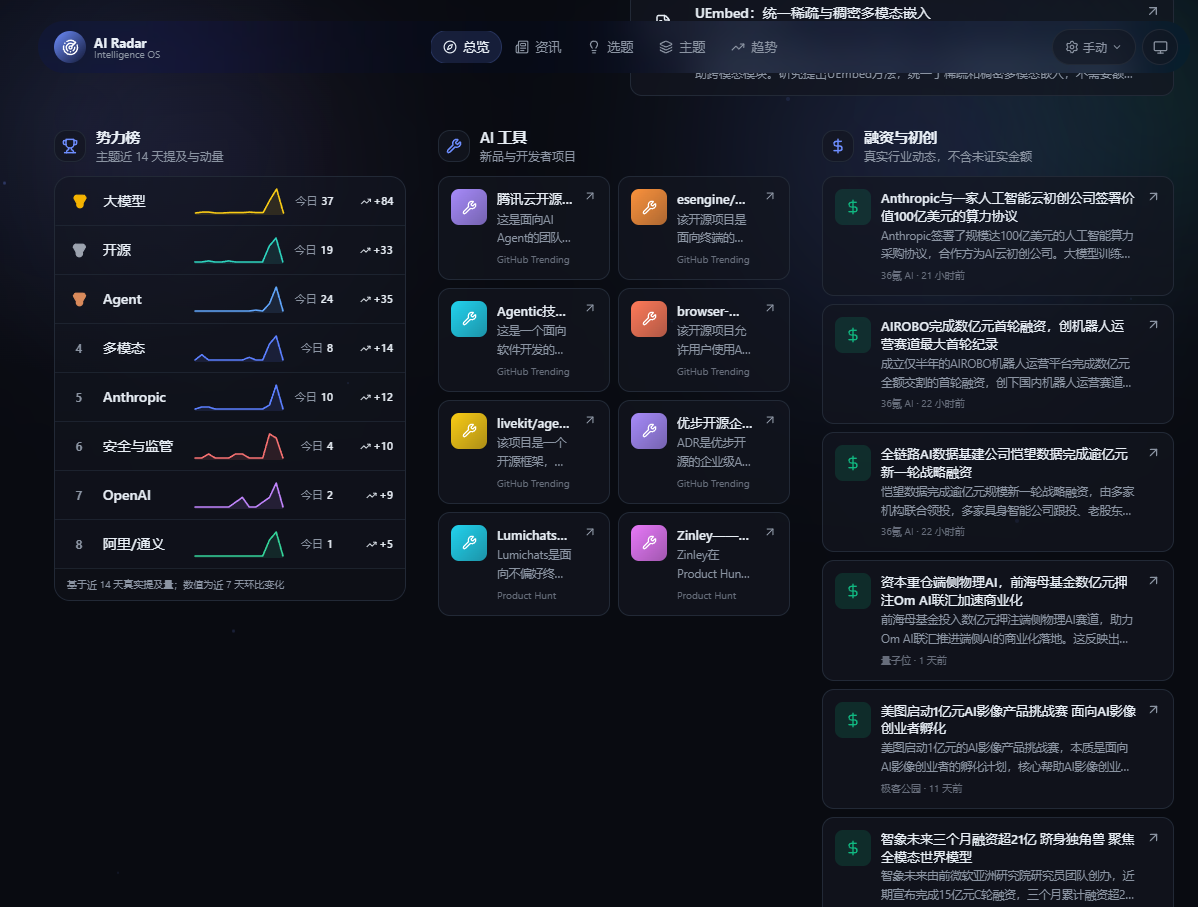This screenshot has height=907, width=1198.
Task: Switch to the 资讯 news tab
Action: pos(539,47)
